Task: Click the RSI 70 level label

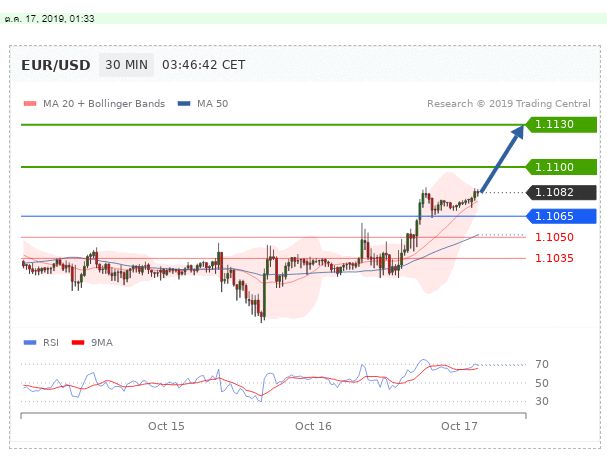Action: click(542, 364)
